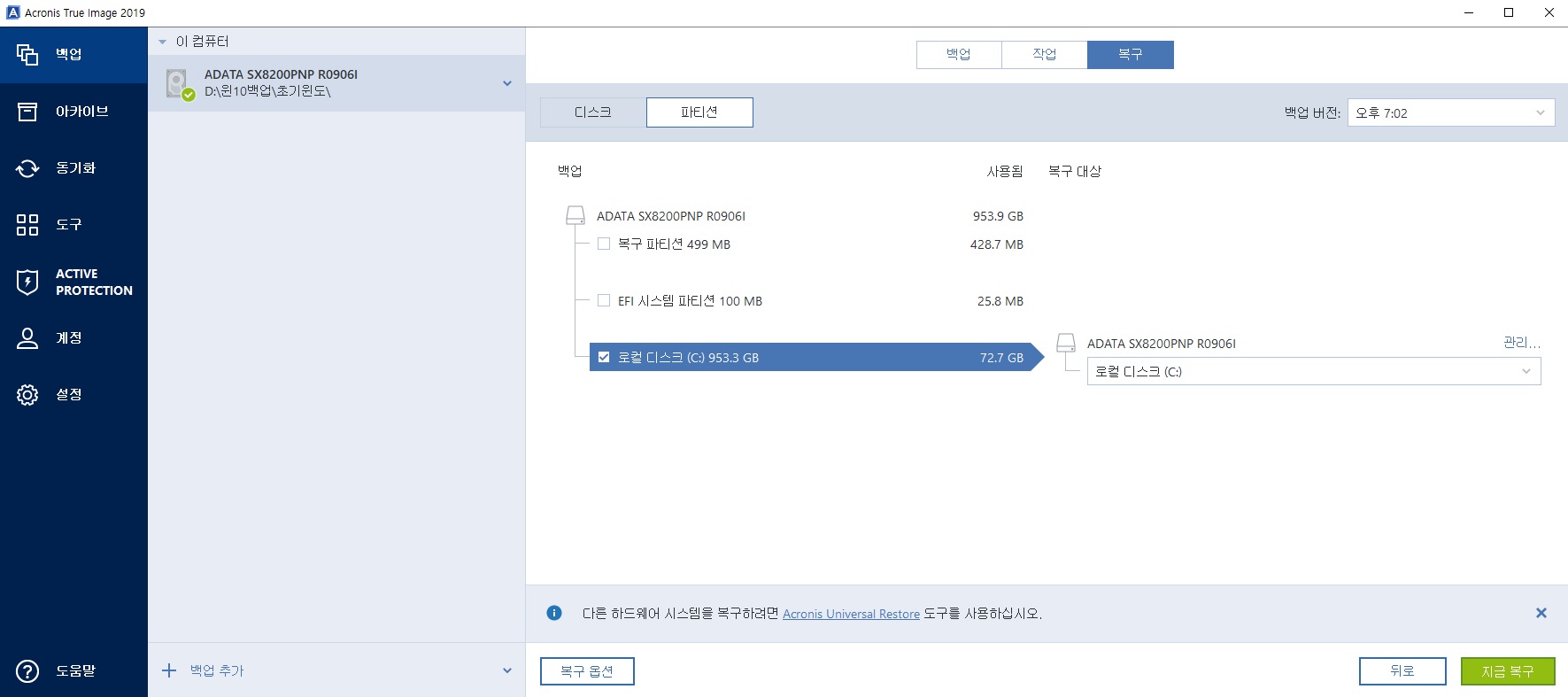This screenshot has height=697, width=1568.
Task: Click the target ADATA disk drive icon
Action: [x=1066, y=343]
